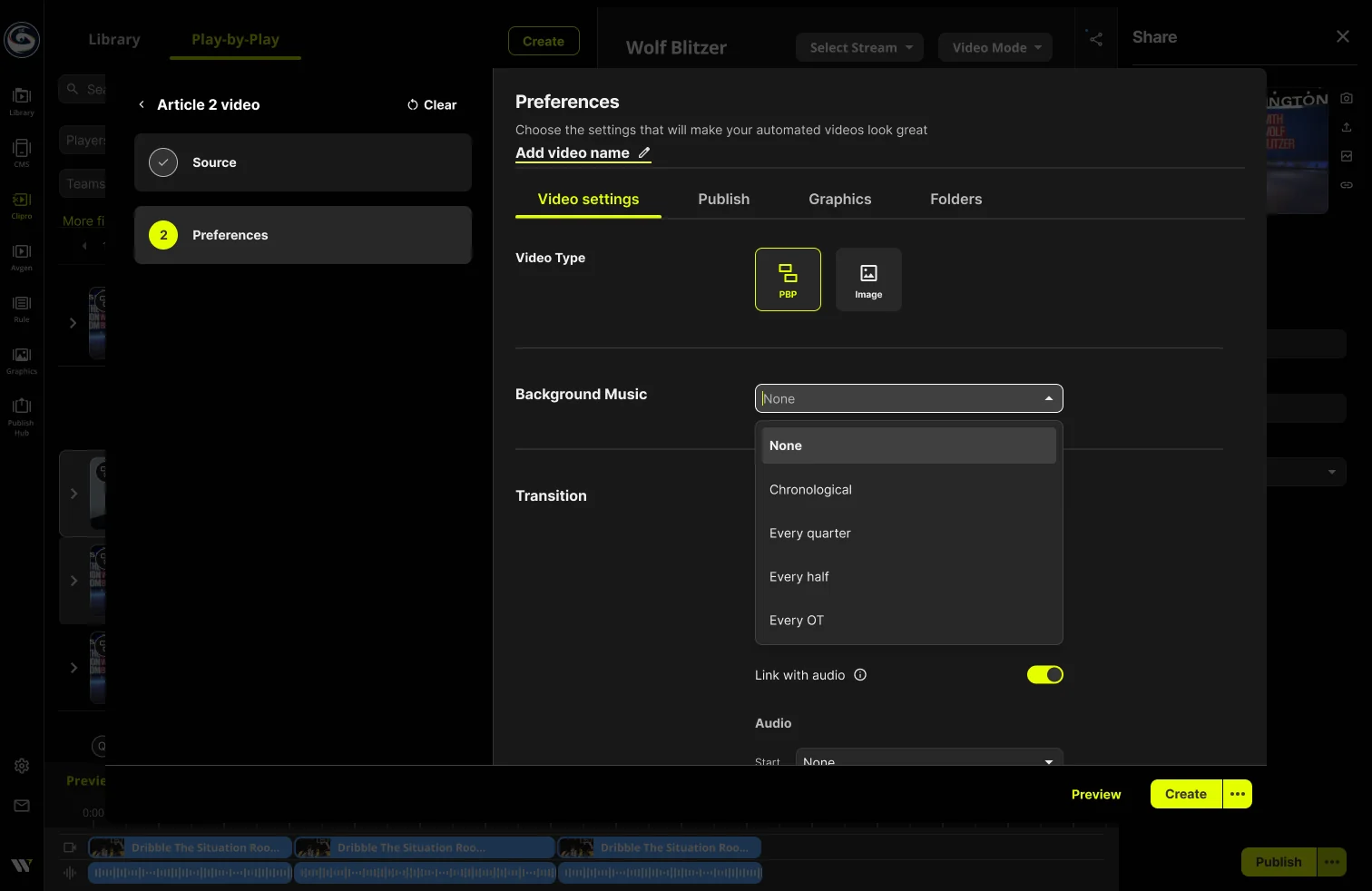Show info about Link with audio
Screen dimensions: 1372x891
tap(860, 675)
